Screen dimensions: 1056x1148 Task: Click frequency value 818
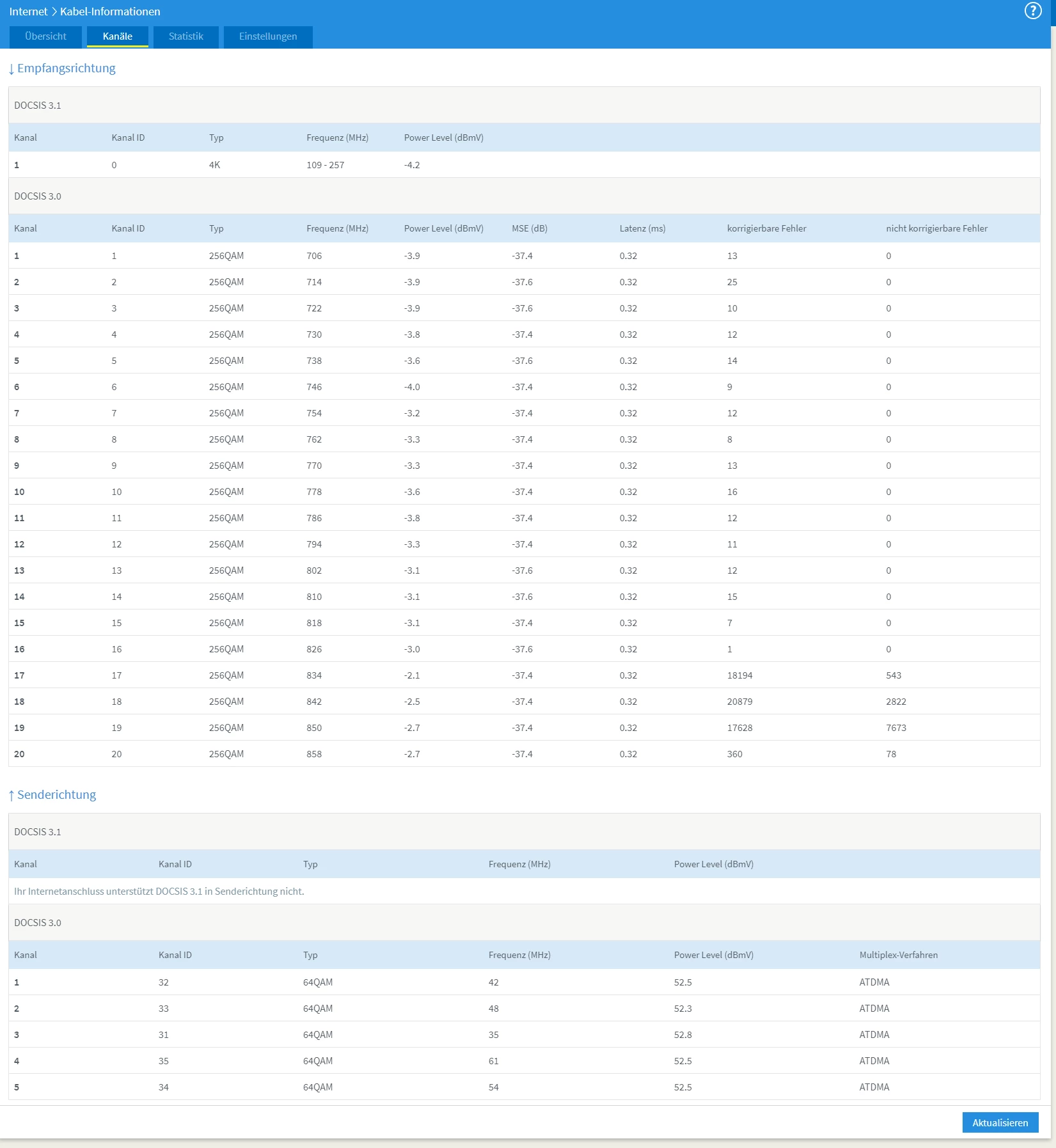[314, 623]
